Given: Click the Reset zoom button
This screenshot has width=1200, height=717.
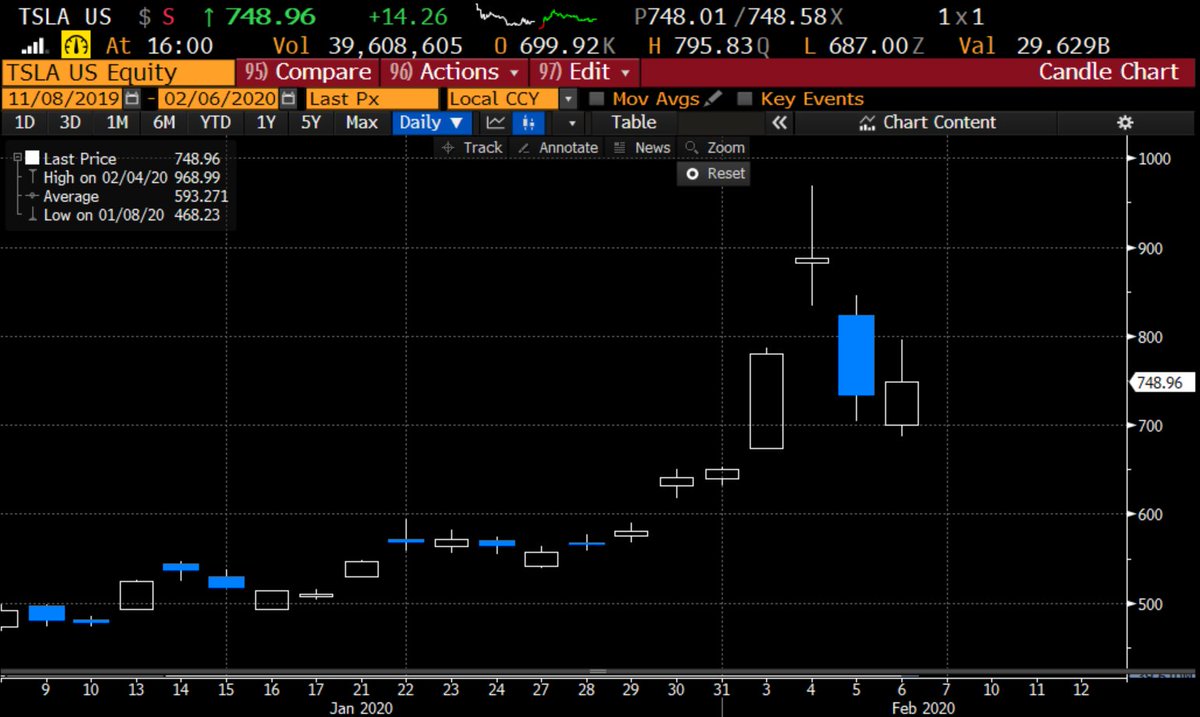Looking at the screenshot, I should coord(714,173).
